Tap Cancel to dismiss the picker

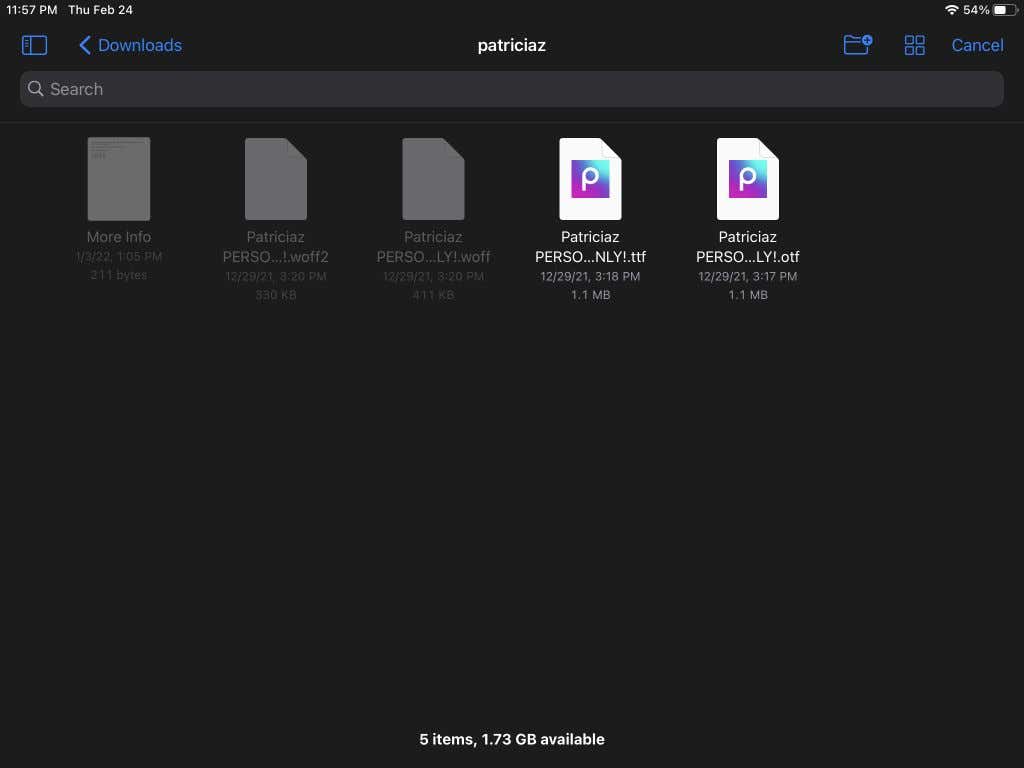977,45
